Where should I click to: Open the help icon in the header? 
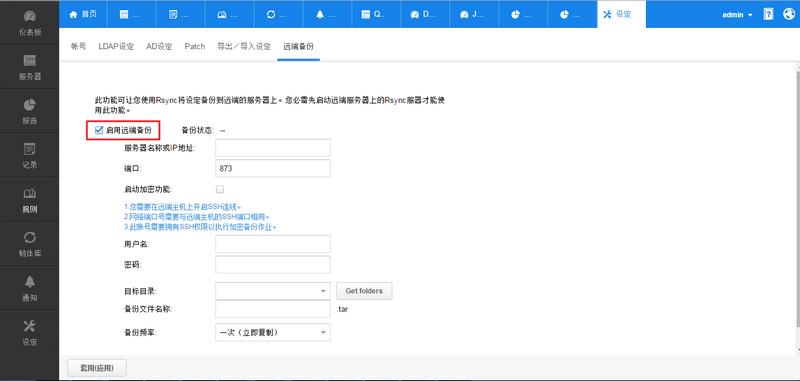point(768,14)
